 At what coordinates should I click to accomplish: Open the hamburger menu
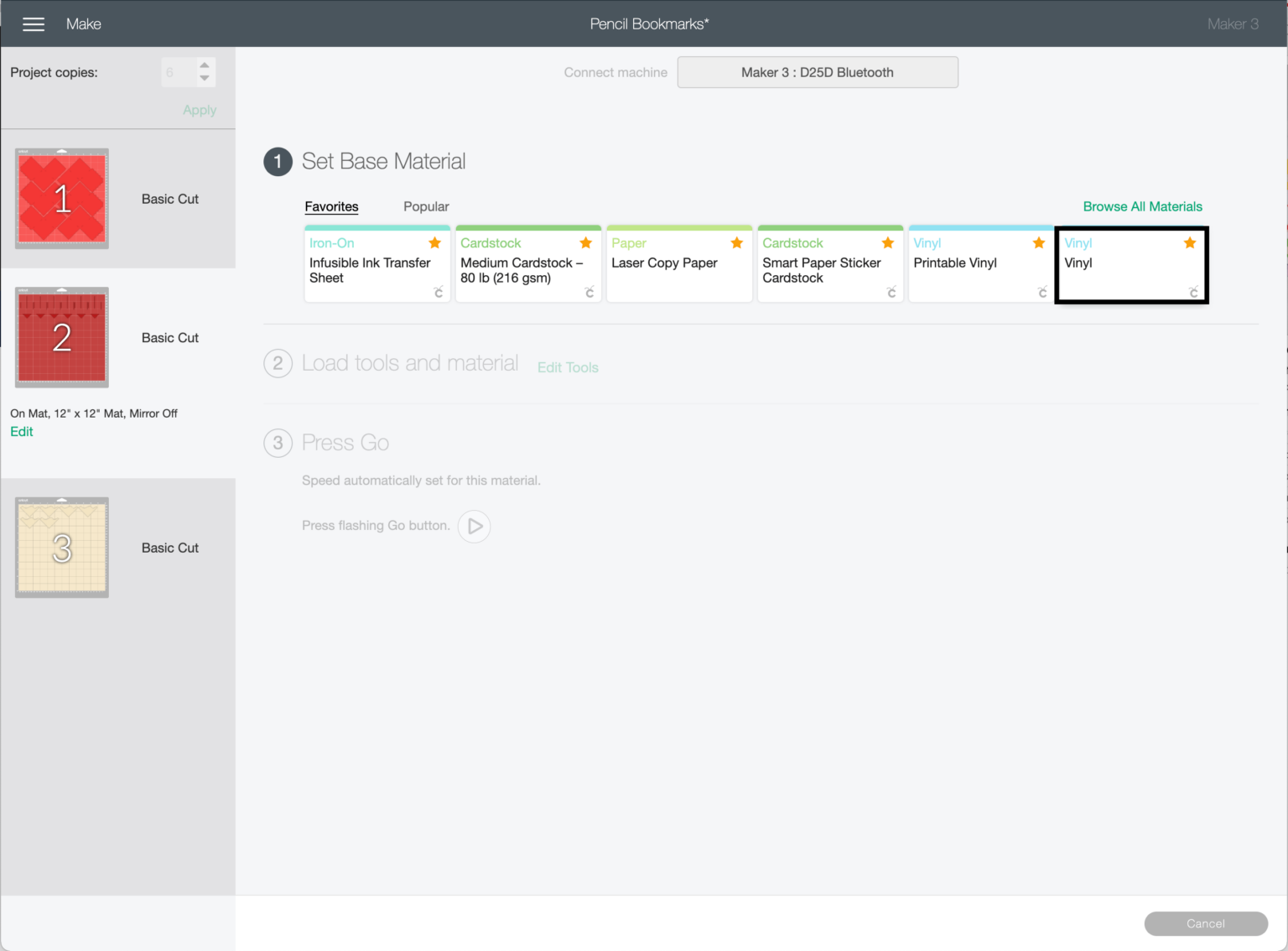(x=34, y=24)
